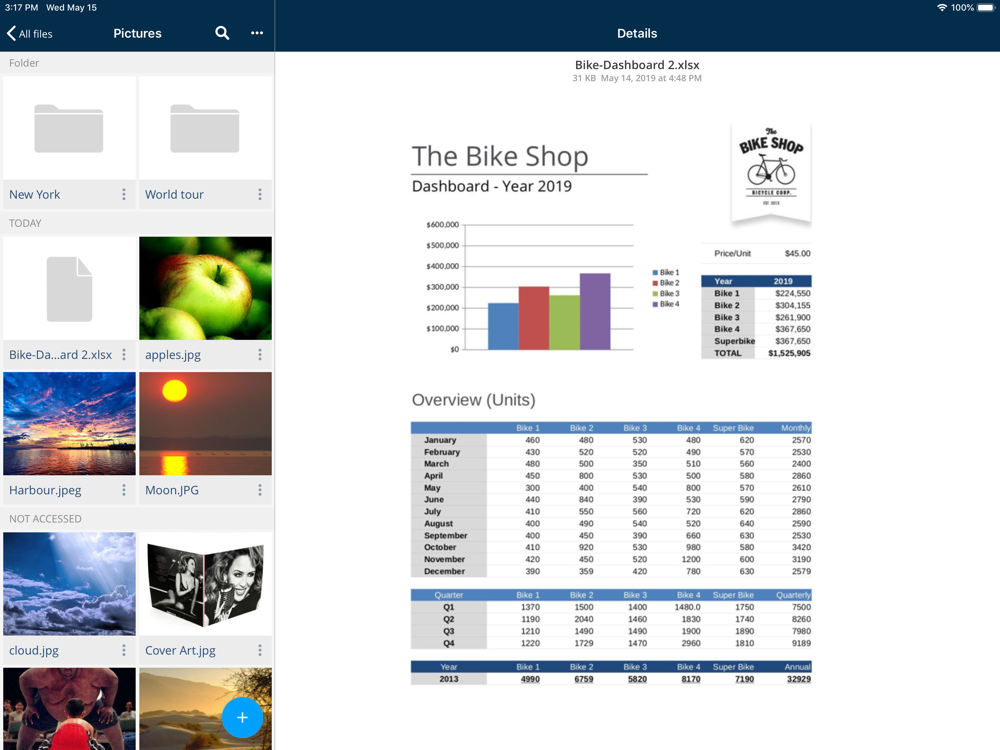Open the sumo wrestler photo thumbnail

69,709
